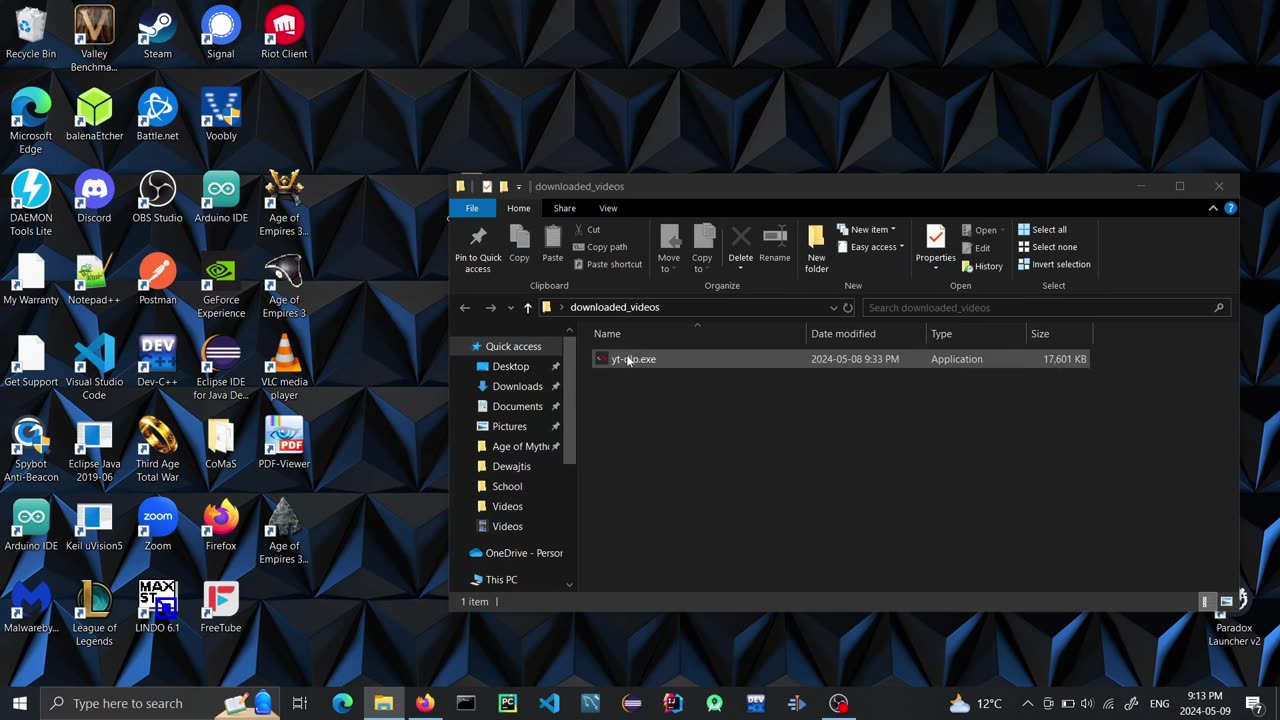Click Edit in the Open group

click(x=976, y=248)
